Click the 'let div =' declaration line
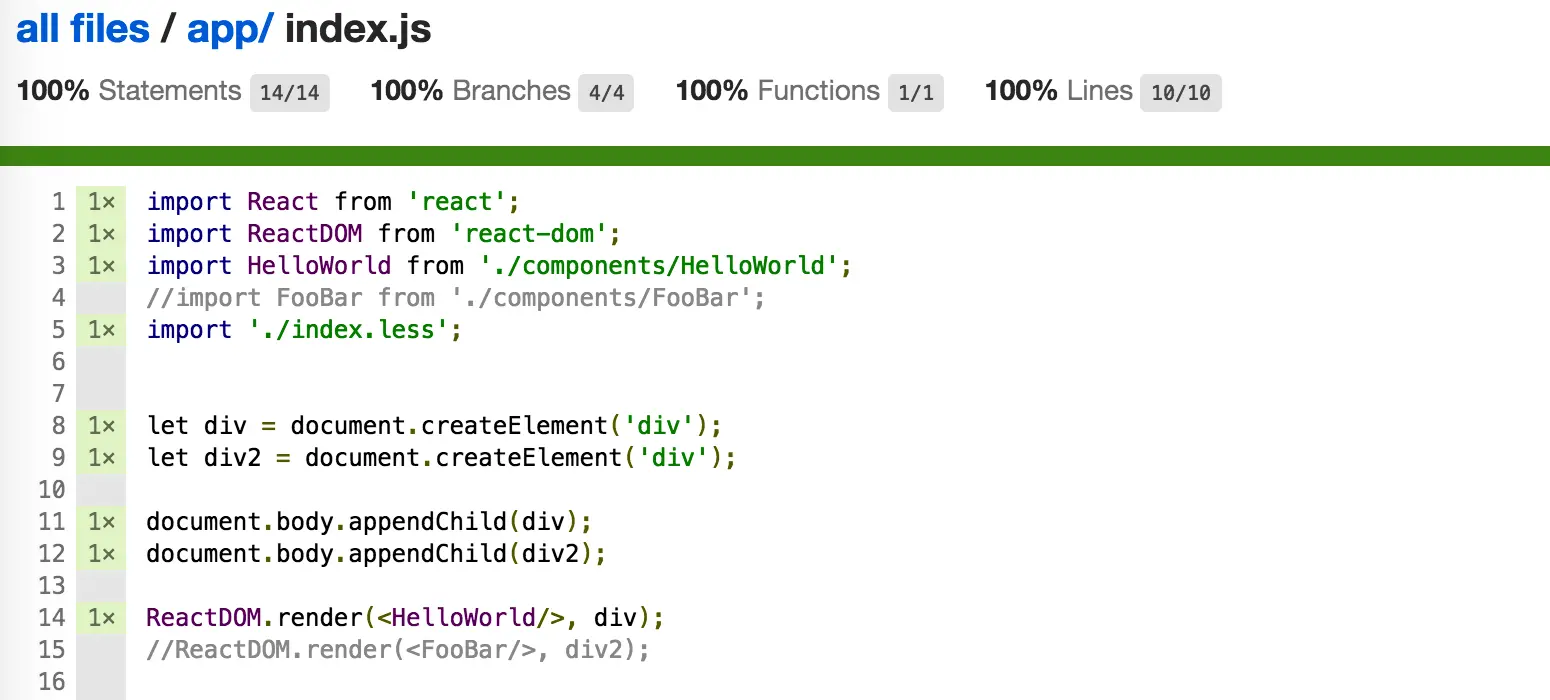 click(x=434, y=426)
